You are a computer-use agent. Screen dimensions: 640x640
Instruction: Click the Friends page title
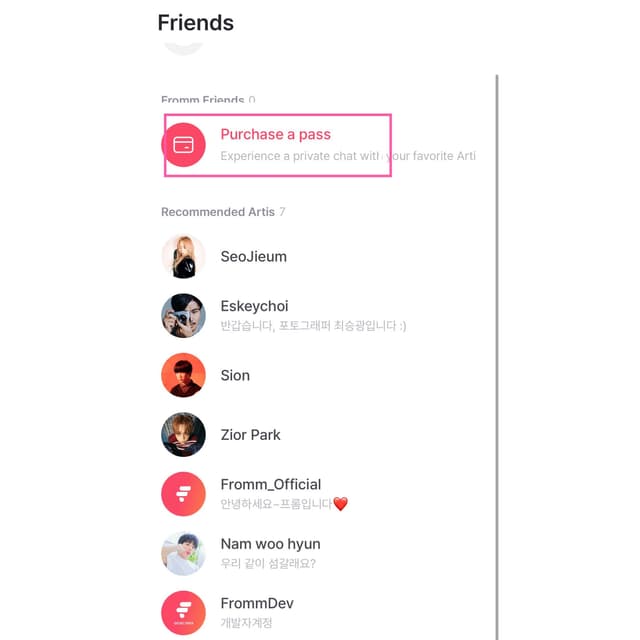coord(195,22)
